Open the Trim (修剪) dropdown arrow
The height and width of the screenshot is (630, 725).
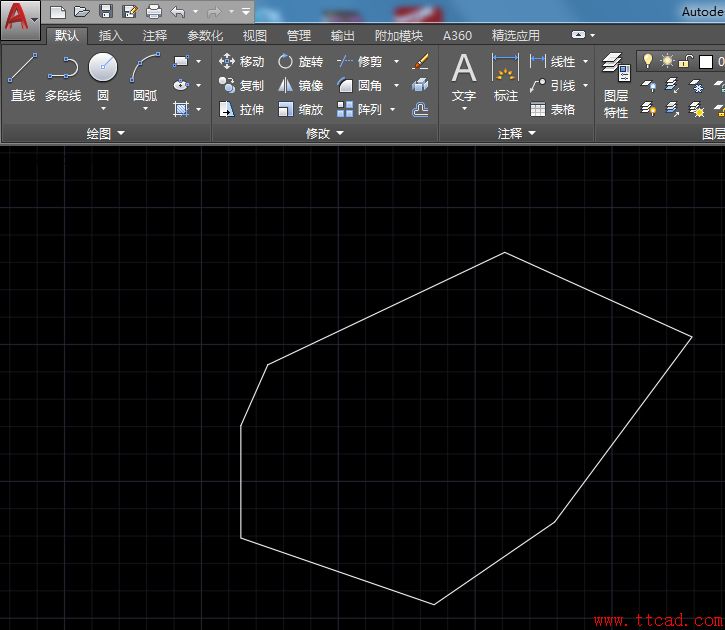point(396,61)
